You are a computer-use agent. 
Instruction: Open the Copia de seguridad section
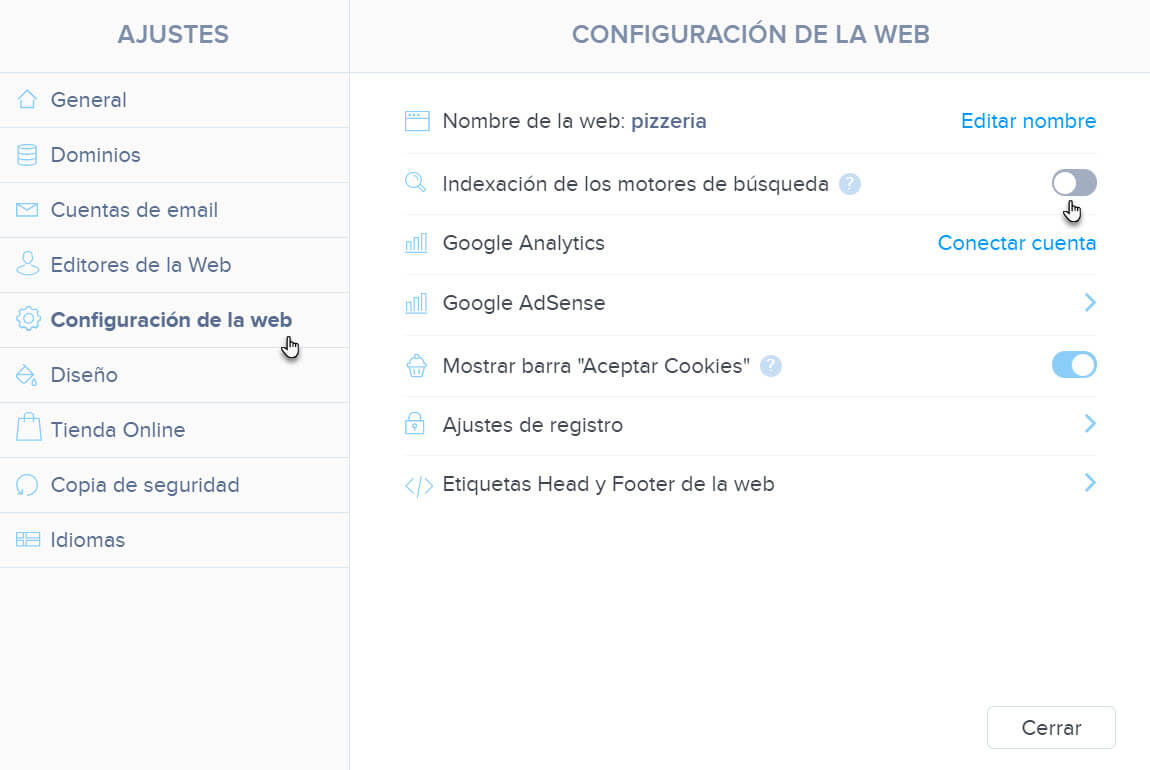point(144,484)
